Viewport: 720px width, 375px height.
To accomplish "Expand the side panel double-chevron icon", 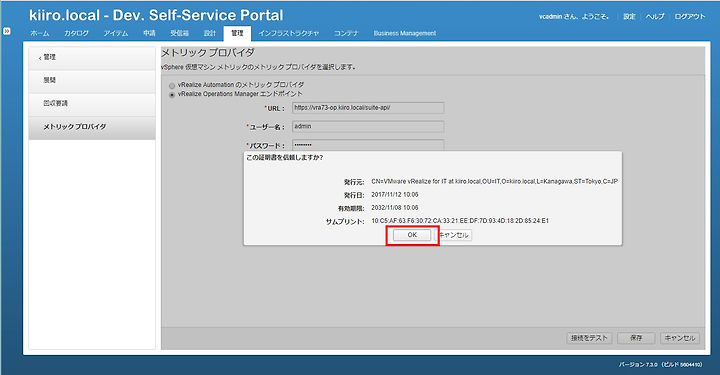I will [7, 31].
